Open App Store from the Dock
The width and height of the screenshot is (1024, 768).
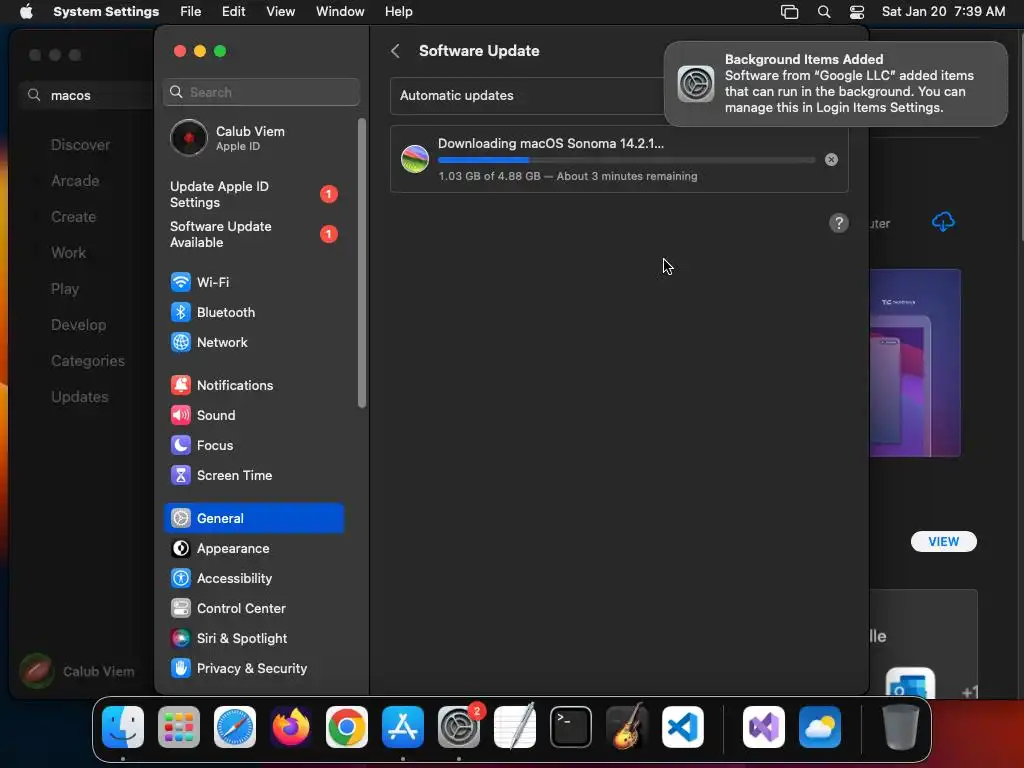pos(403,727)
